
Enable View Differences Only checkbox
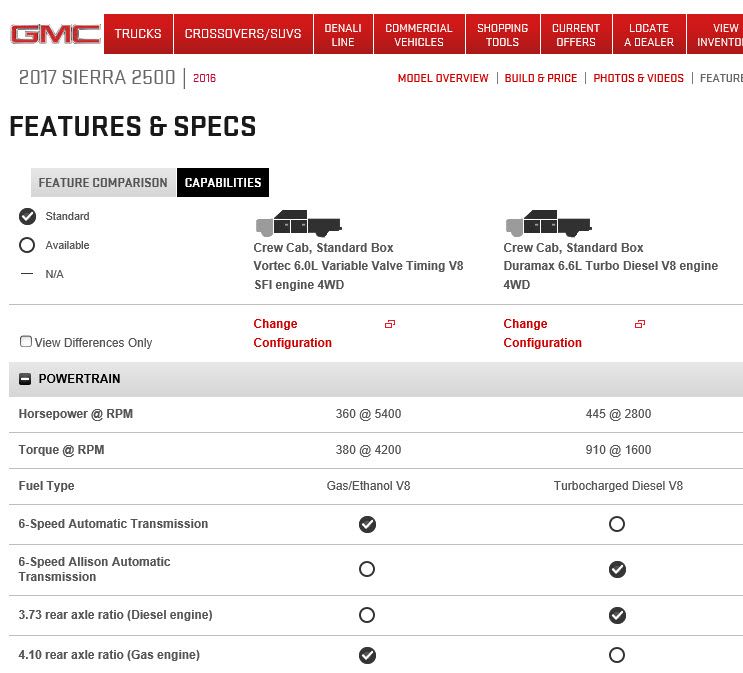[x=26, y=342]
